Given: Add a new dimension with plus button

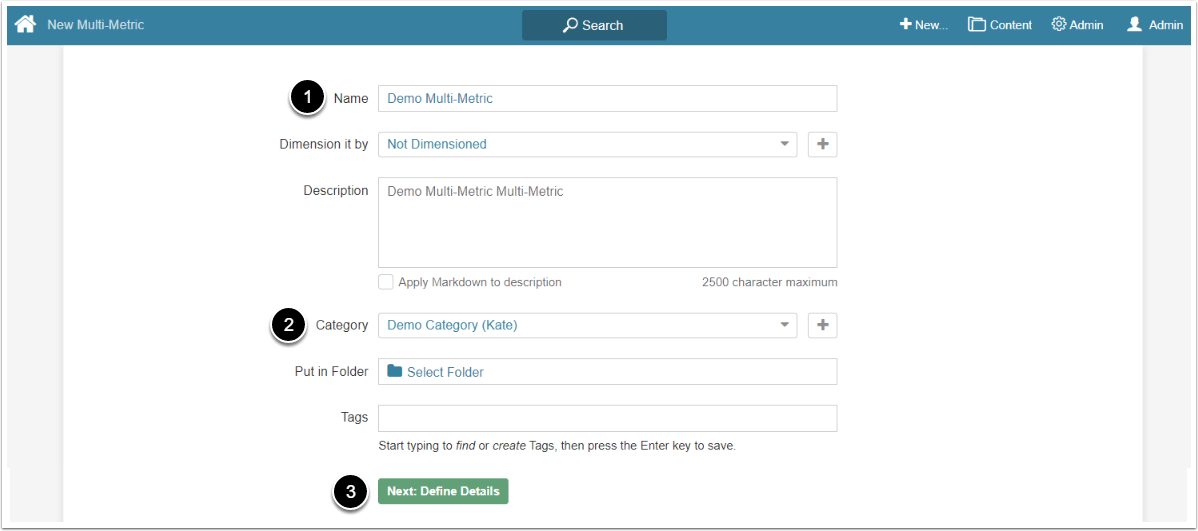Looking at the screenshot, I should (822, 144).
